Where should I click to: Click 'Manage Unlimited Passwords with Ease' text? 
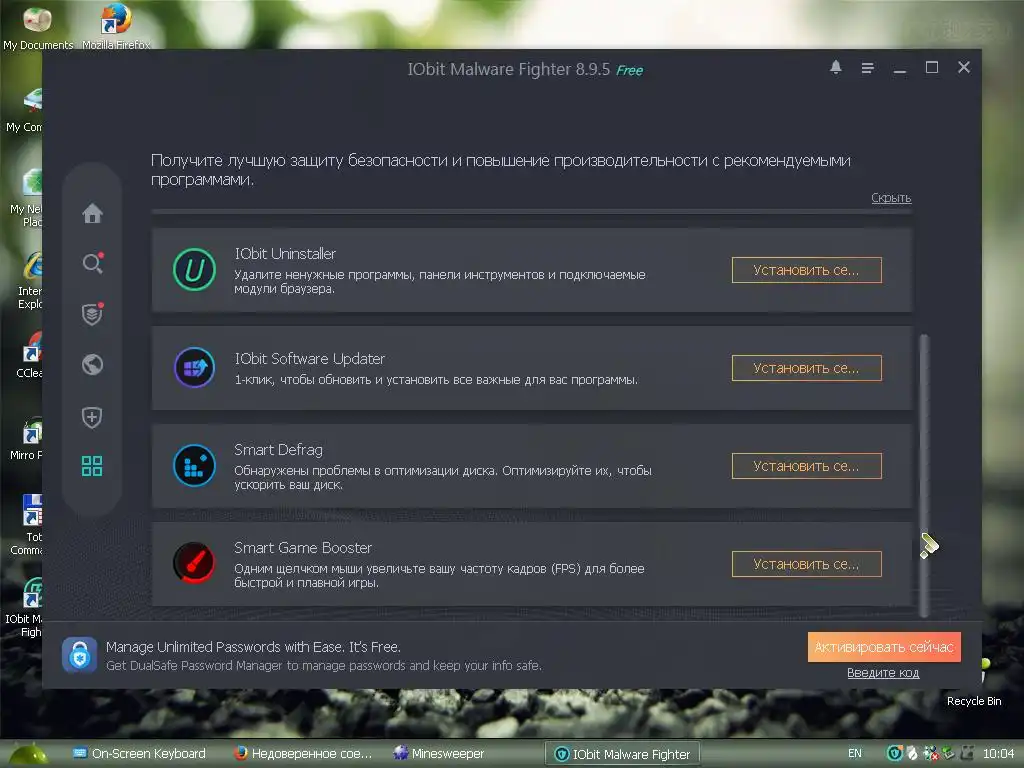[x=253, y=647]
